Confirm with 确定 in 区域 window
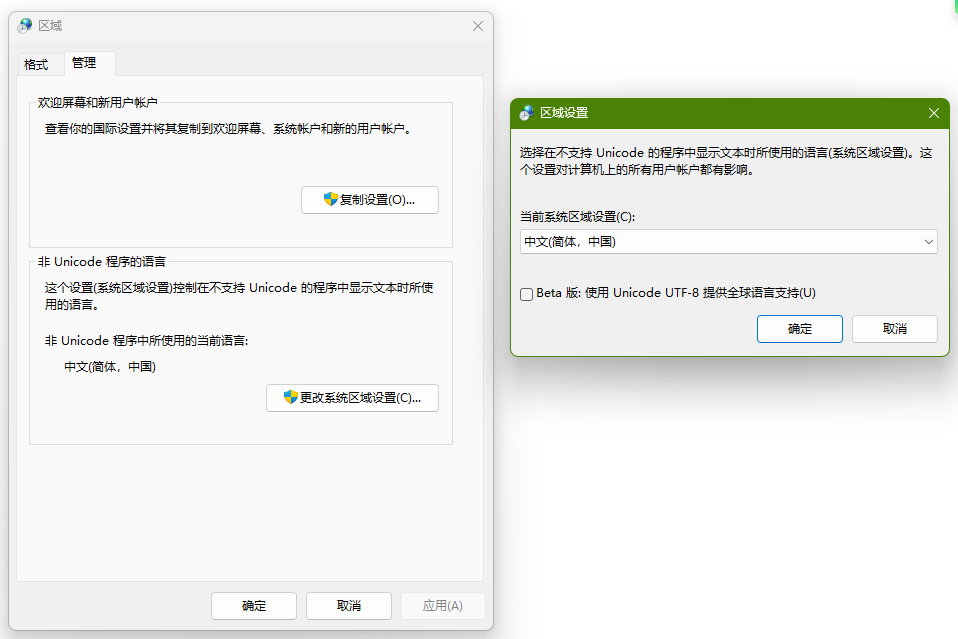 pyautogui.click(x=254, y=605)
